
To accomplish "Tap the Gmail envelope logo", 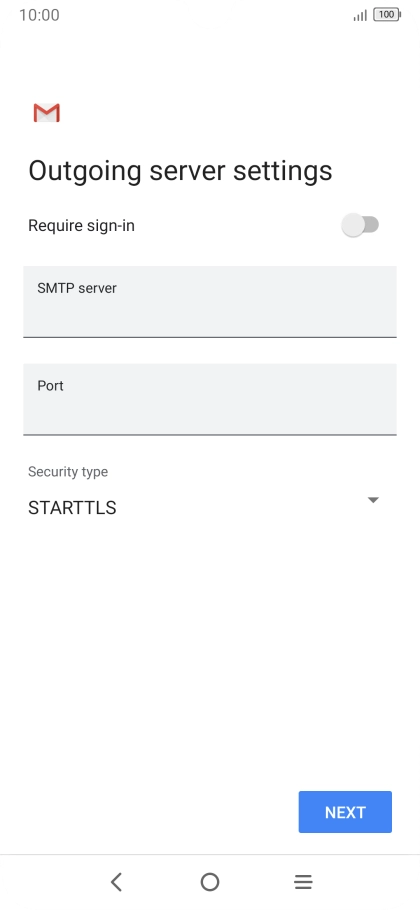I will coord(46,113).
